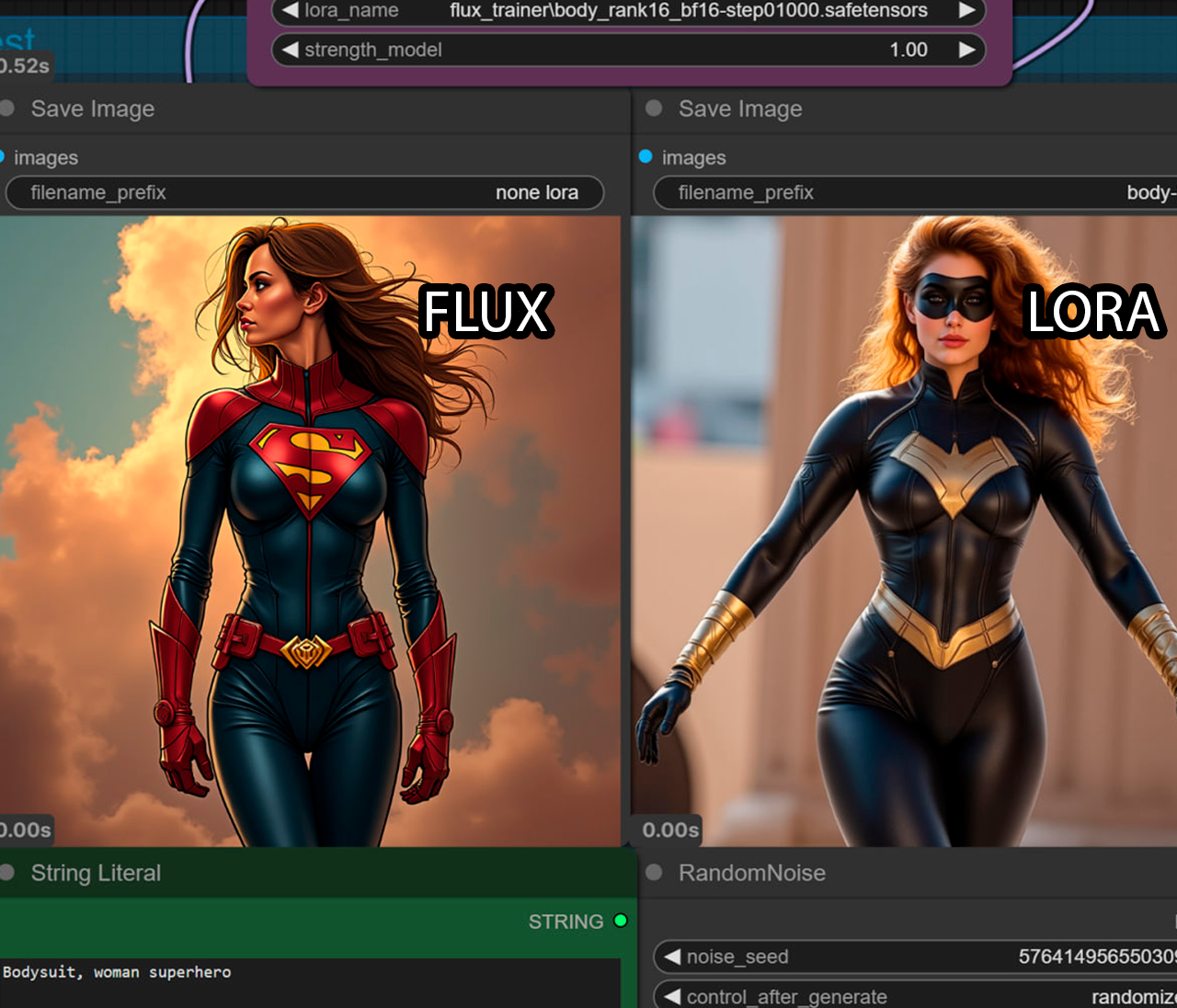Click the noise_seed left arrow
This screenshot has height=1008, width=1177.
pyautogui.click(x=672, y=956)
